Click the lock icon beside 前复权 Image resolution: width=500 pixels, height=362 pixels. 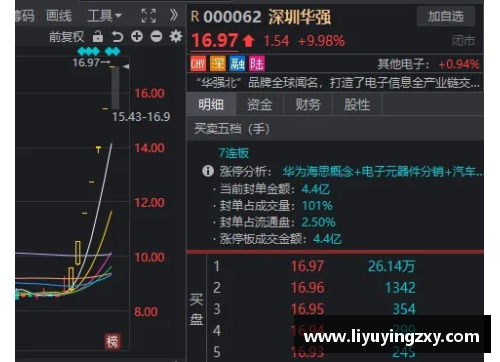tap(98, 36)
